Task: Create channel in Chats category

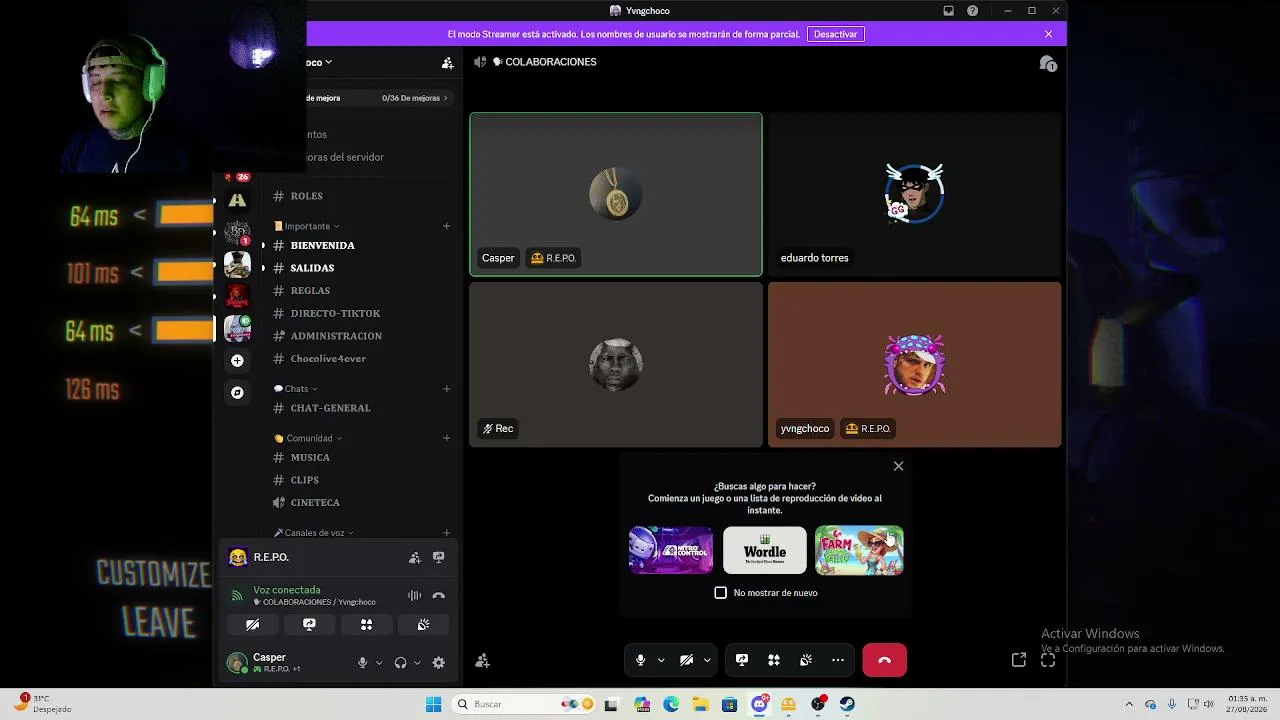Action: 446,389
